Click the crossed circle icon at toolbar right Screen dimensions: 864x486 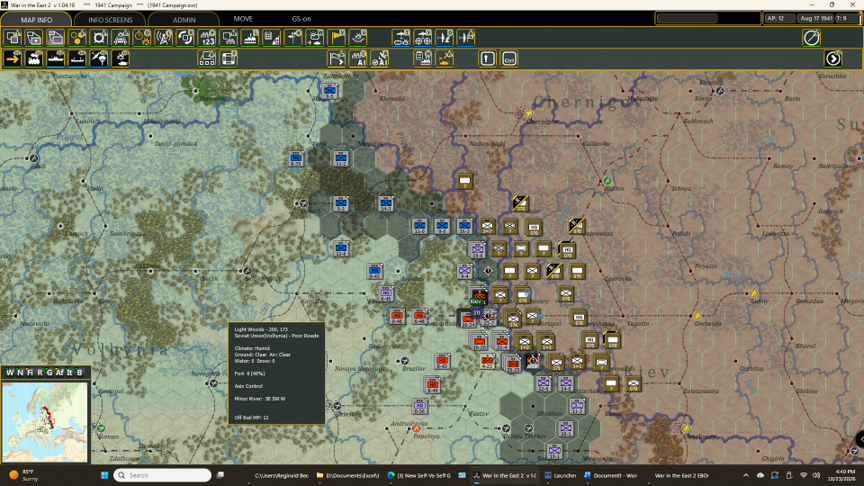[811, 38]
